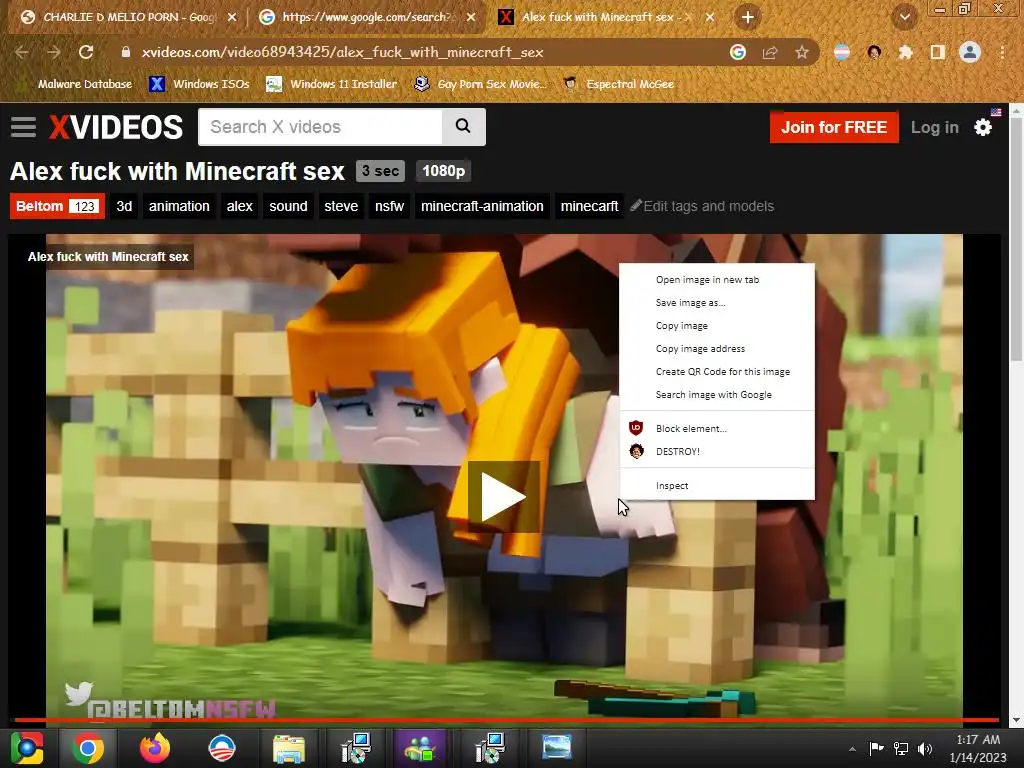Open the Chrome three-dot menu
This screenshot has height=768, width=1024.
1002,52
